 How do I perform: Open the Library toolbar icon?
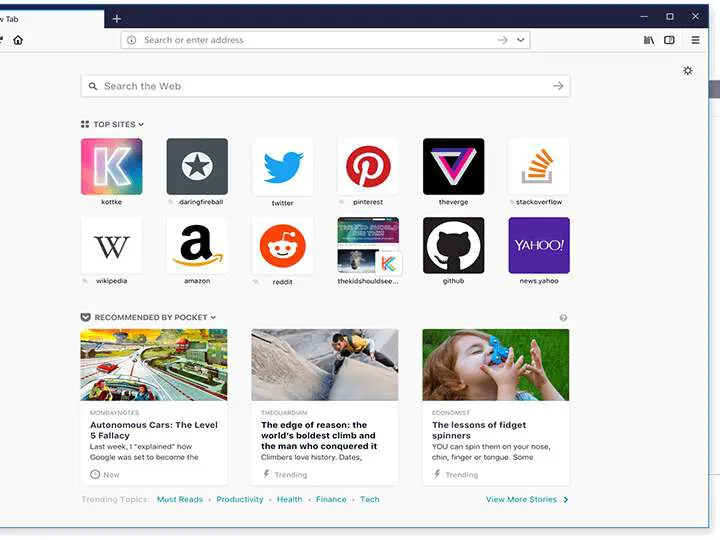point(649,40)
